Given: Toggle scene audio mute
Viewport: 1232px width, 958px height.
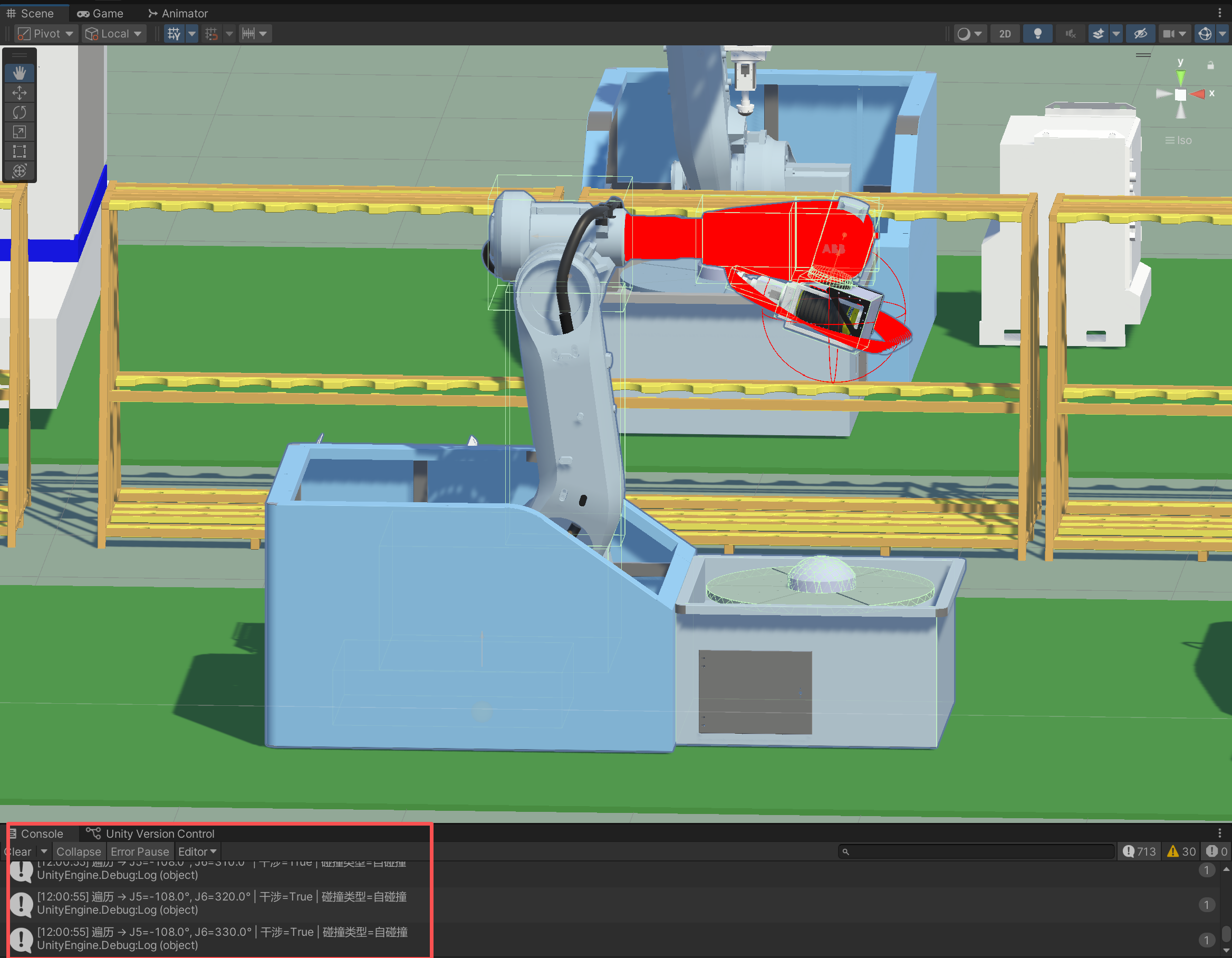Looking at the screenshot, I should pyautogui.click(x=1070, y=34).
